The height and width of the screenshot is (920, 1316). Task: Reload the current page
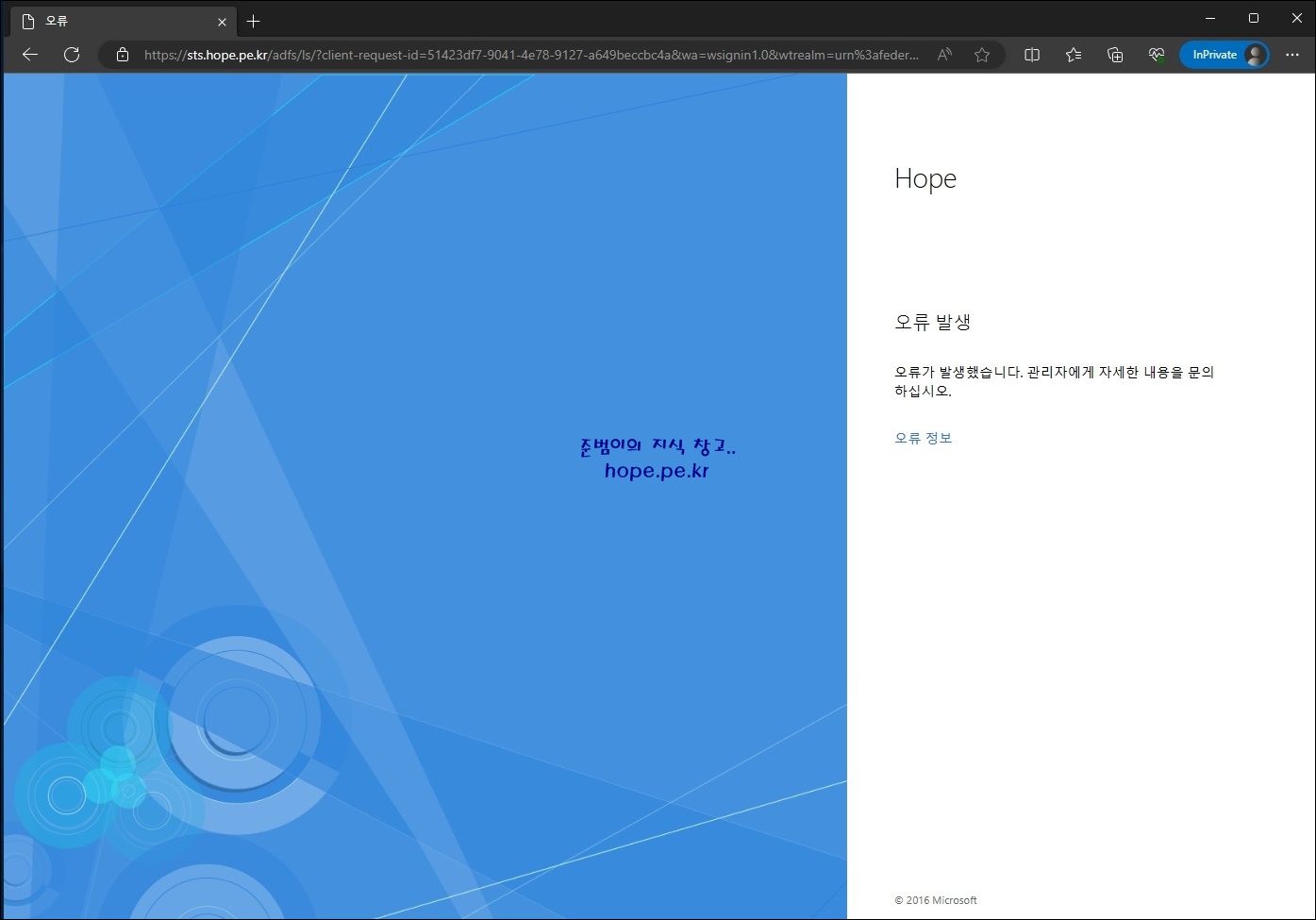pyautogui.click(x=72, y=55)
